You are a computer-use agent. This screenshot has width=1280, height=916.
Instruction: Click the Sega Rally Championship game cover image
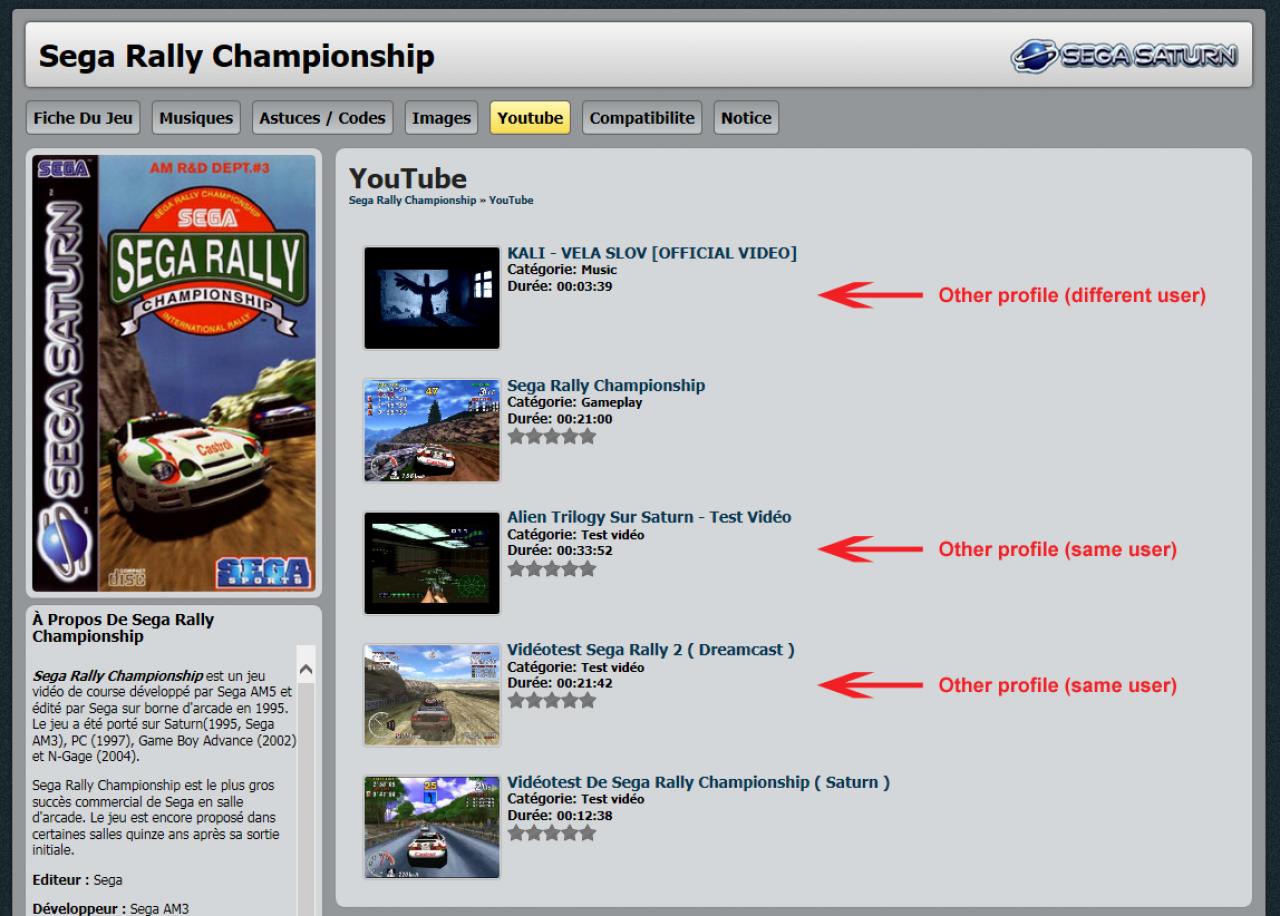(x=174, y=373)
